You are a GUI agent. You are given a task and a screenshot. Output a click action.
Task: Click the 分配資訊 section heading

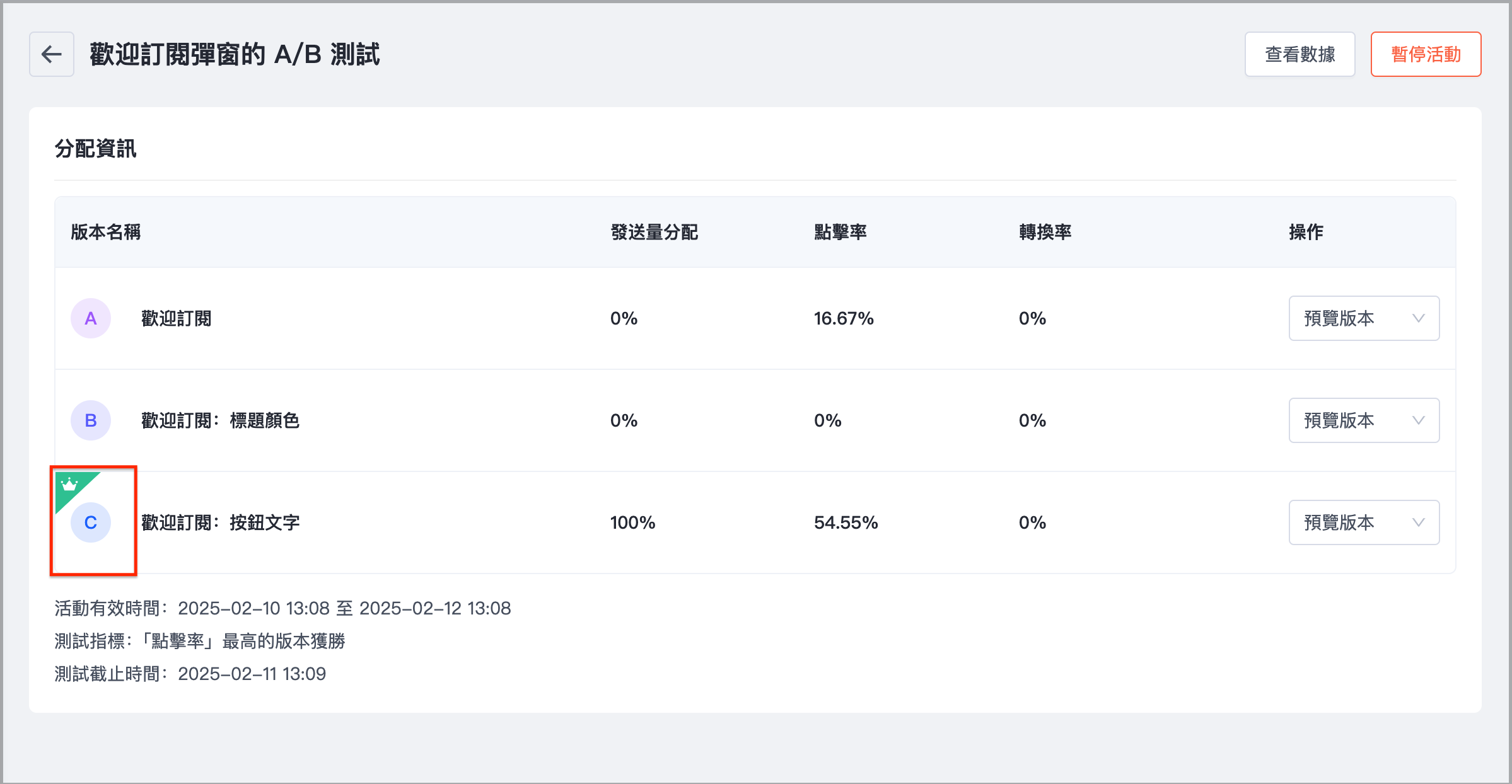click(95, 149)
